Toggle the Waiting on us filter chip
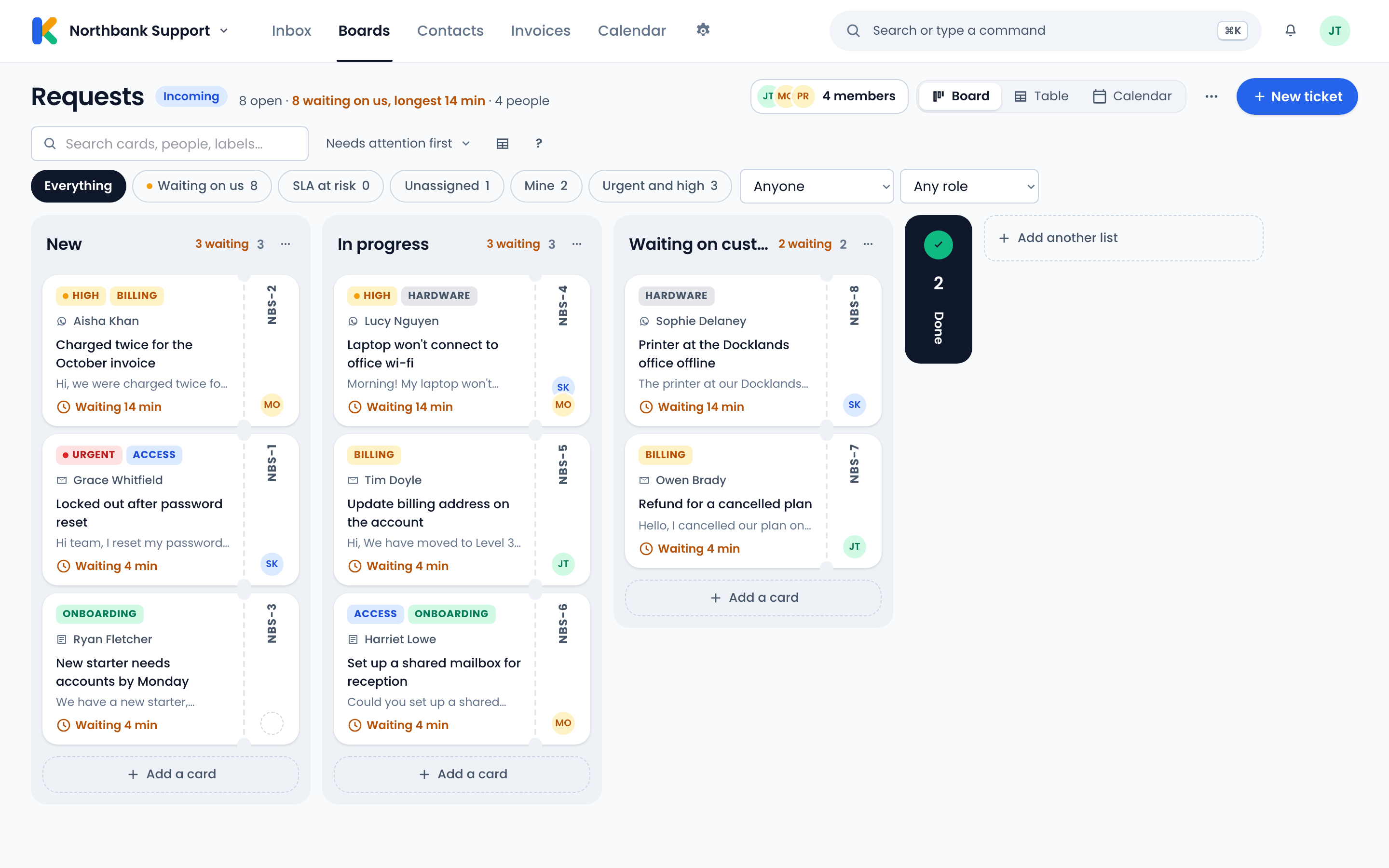 tap(202, 186)
